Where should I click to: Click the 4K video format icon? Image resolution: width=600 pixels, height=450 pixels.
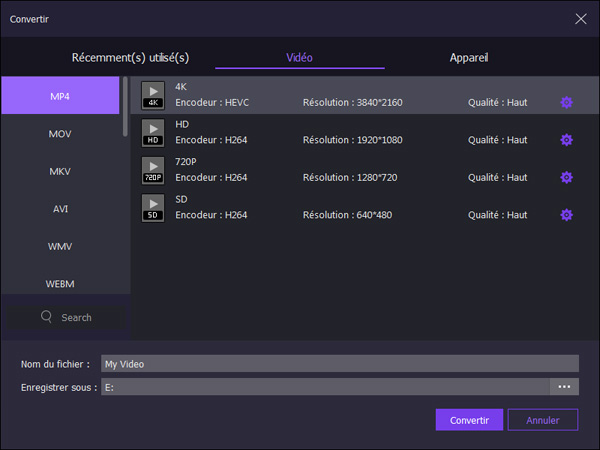click(x=153, y=95)
